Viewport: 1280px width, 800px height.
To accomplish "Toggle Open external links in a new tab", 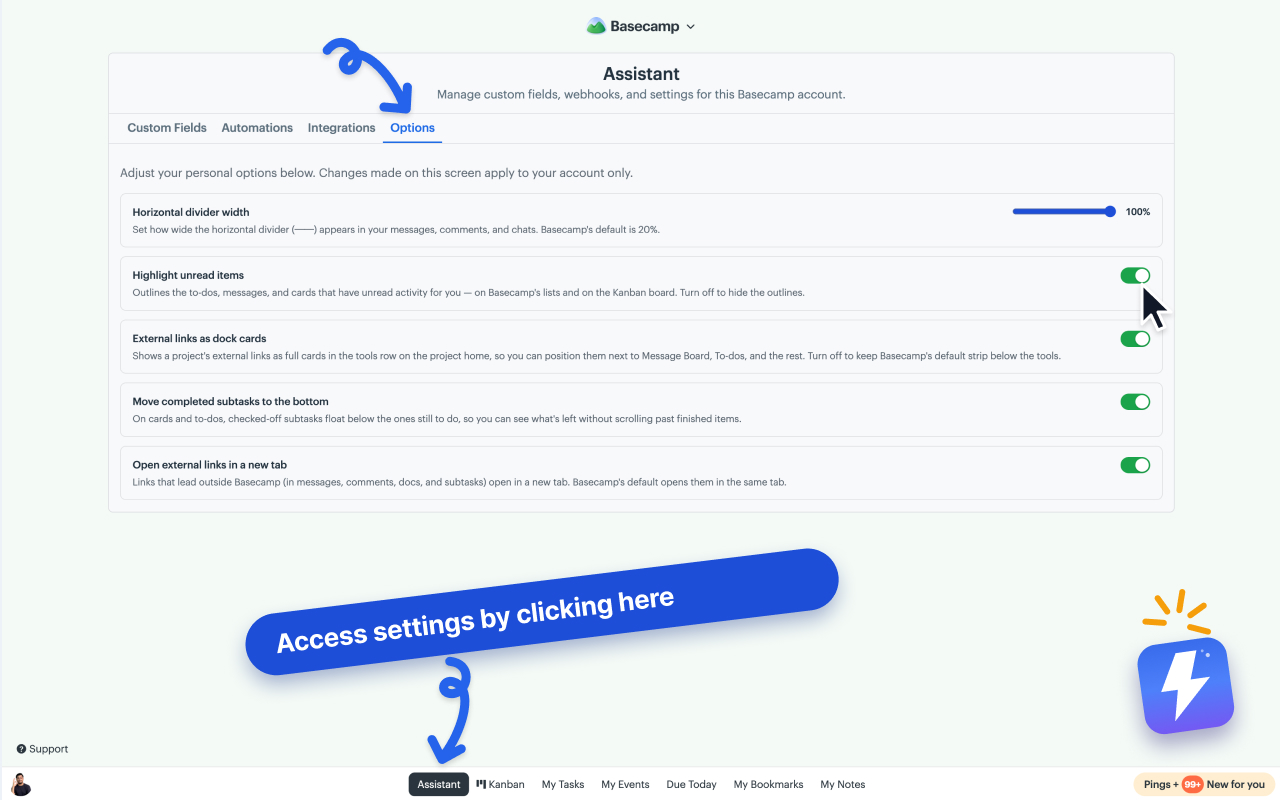I will [1135, 465].
